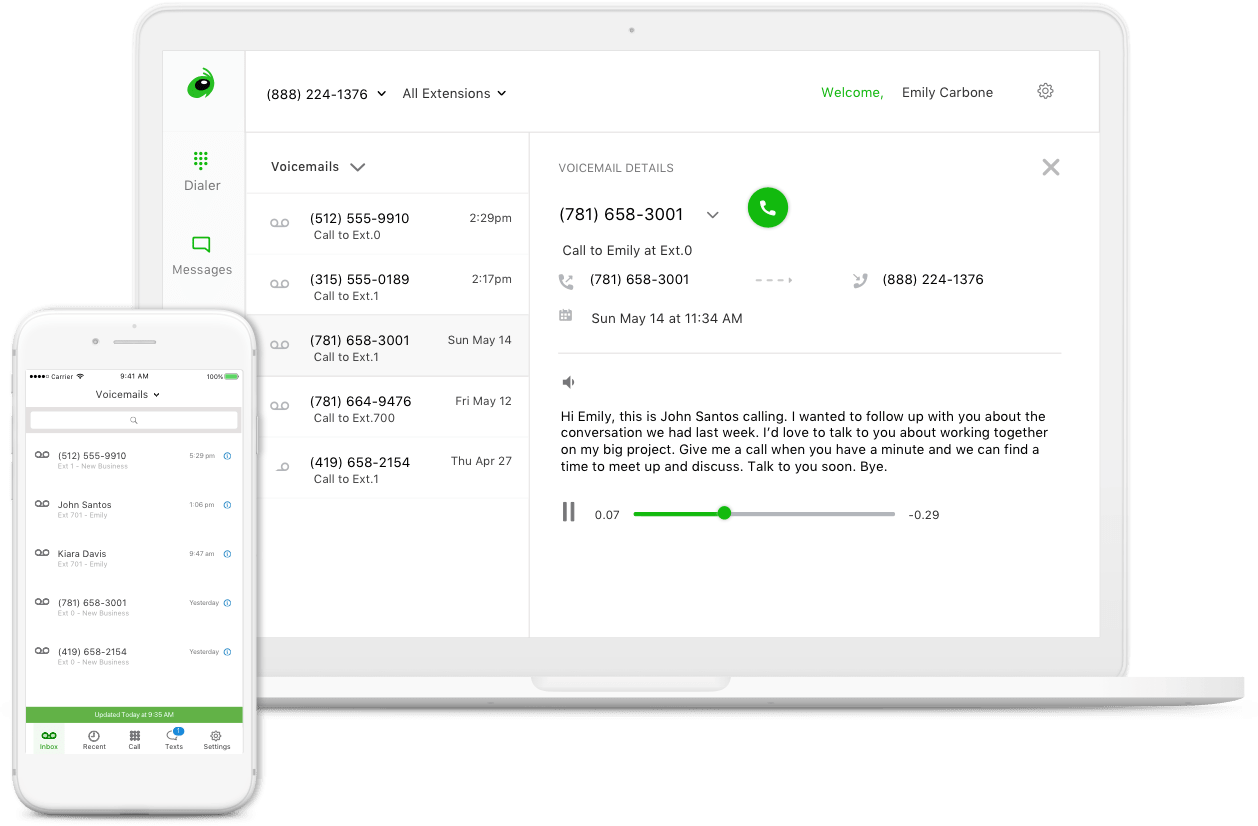Image resolution: width=1258 pixels, height=826 pixels.
Task: Open the Call keypad on the phone app
Action: pos(134,740)
